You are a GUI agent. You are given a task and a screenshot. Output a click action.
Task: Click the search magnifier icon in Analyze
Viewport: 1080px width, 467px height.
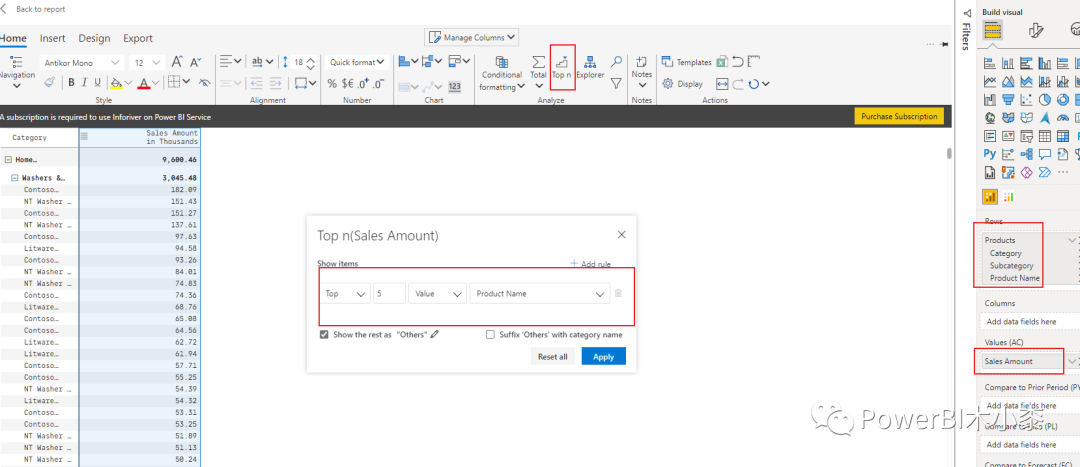616,62
